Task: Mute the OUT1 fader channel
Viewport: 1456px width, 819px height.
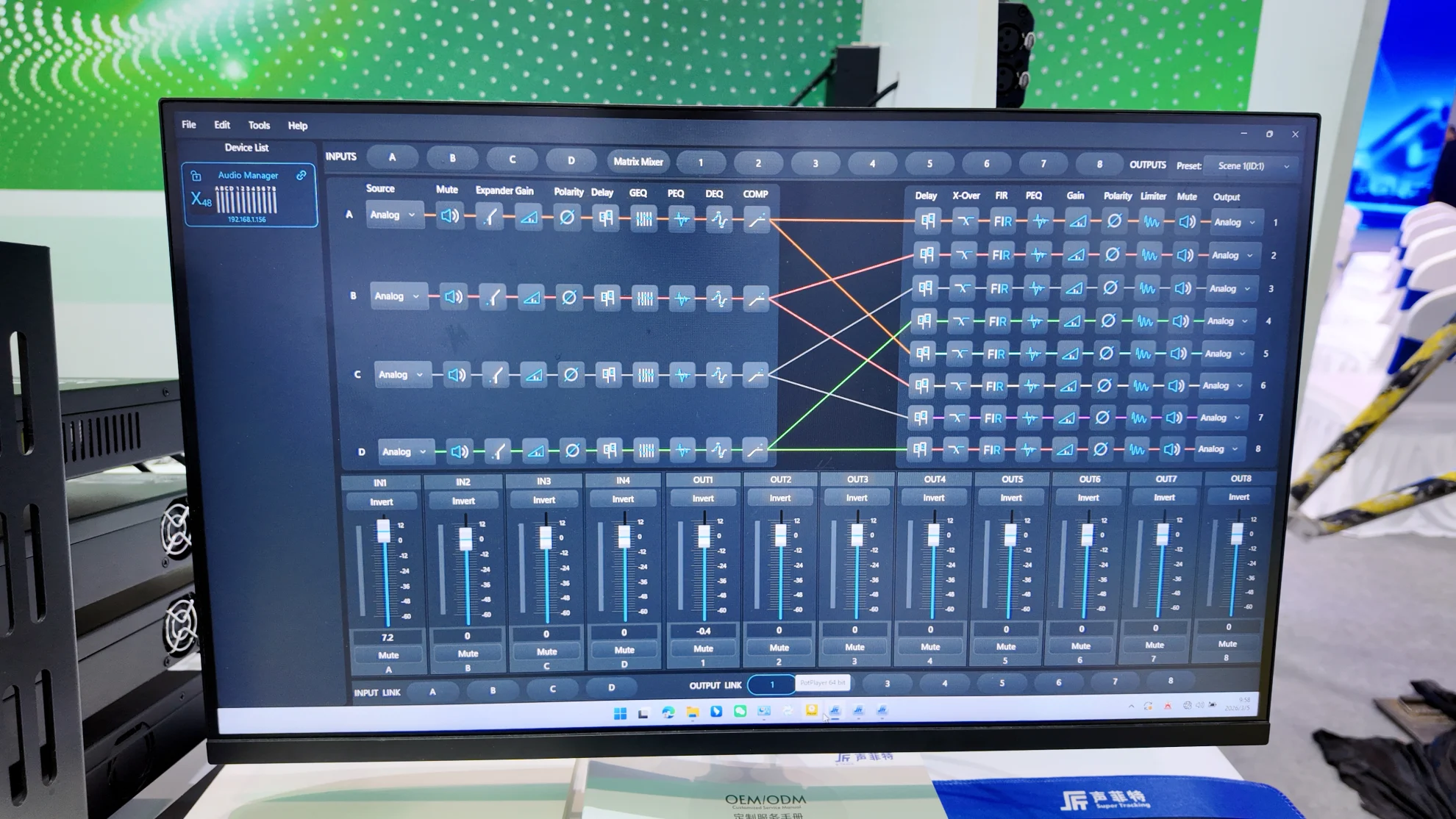Action: 703,648
